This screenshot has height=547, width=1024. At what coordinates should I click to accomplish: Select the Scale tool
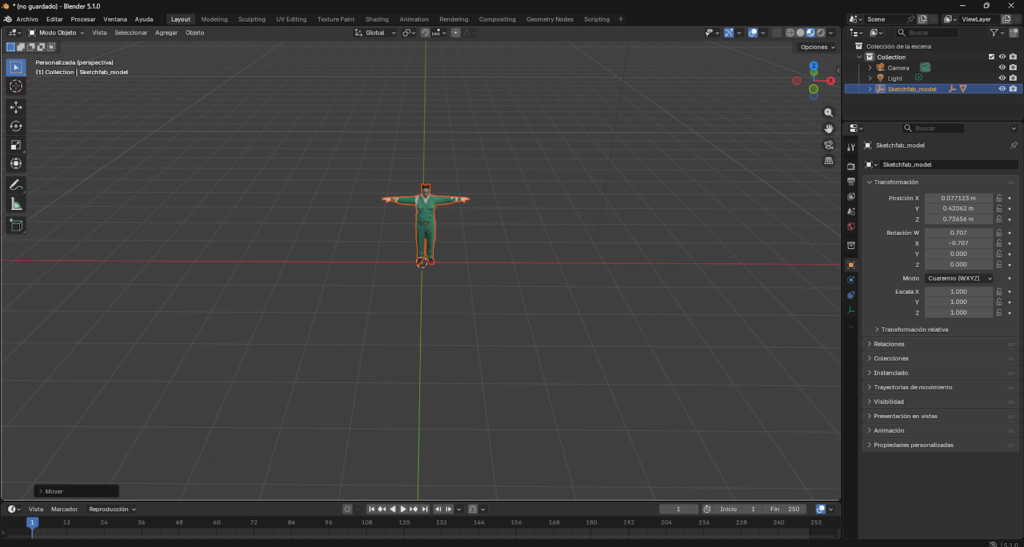pos(16,145)
